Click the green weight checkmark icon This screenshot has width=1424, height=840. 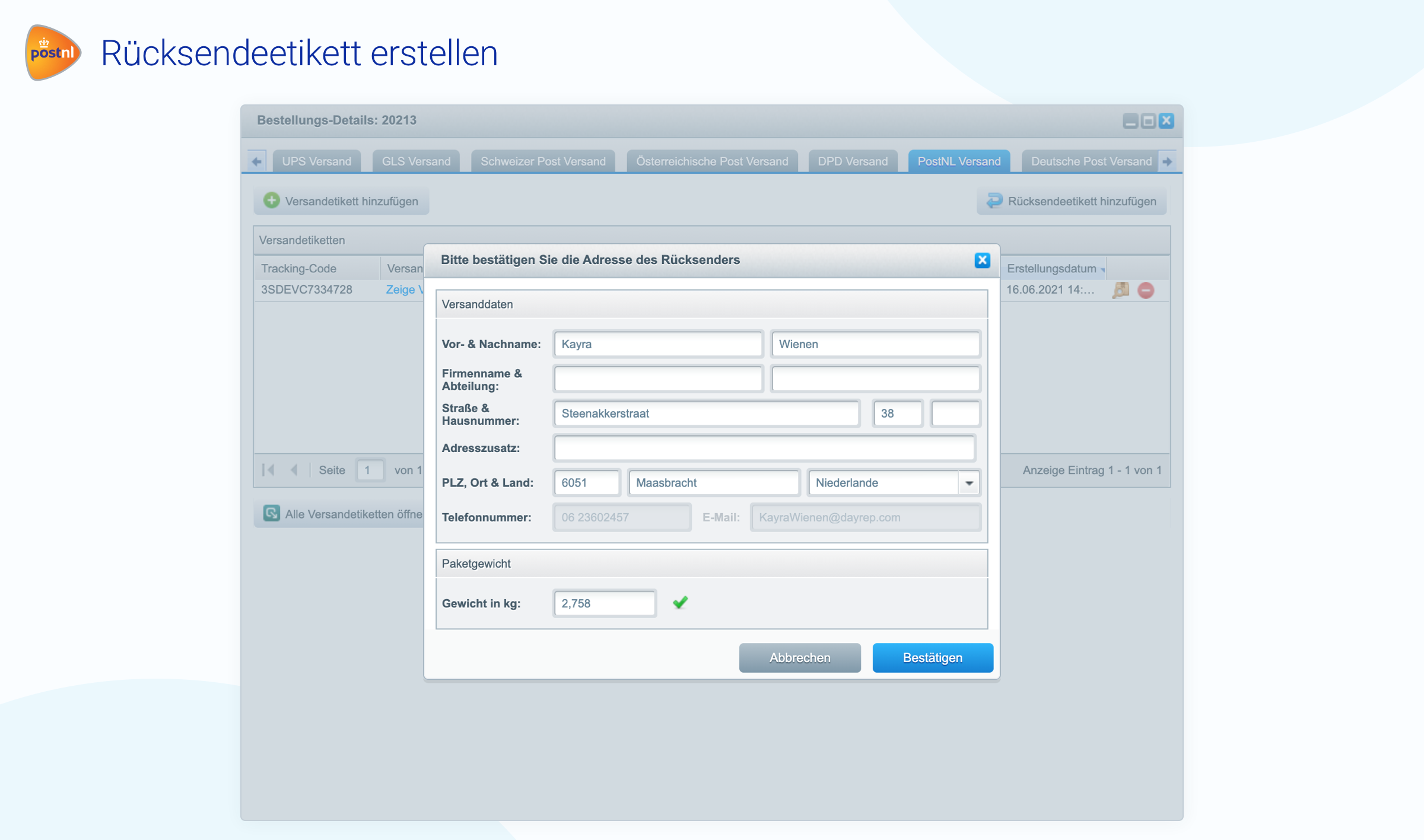pyautogui.click(x=680, y=603)
